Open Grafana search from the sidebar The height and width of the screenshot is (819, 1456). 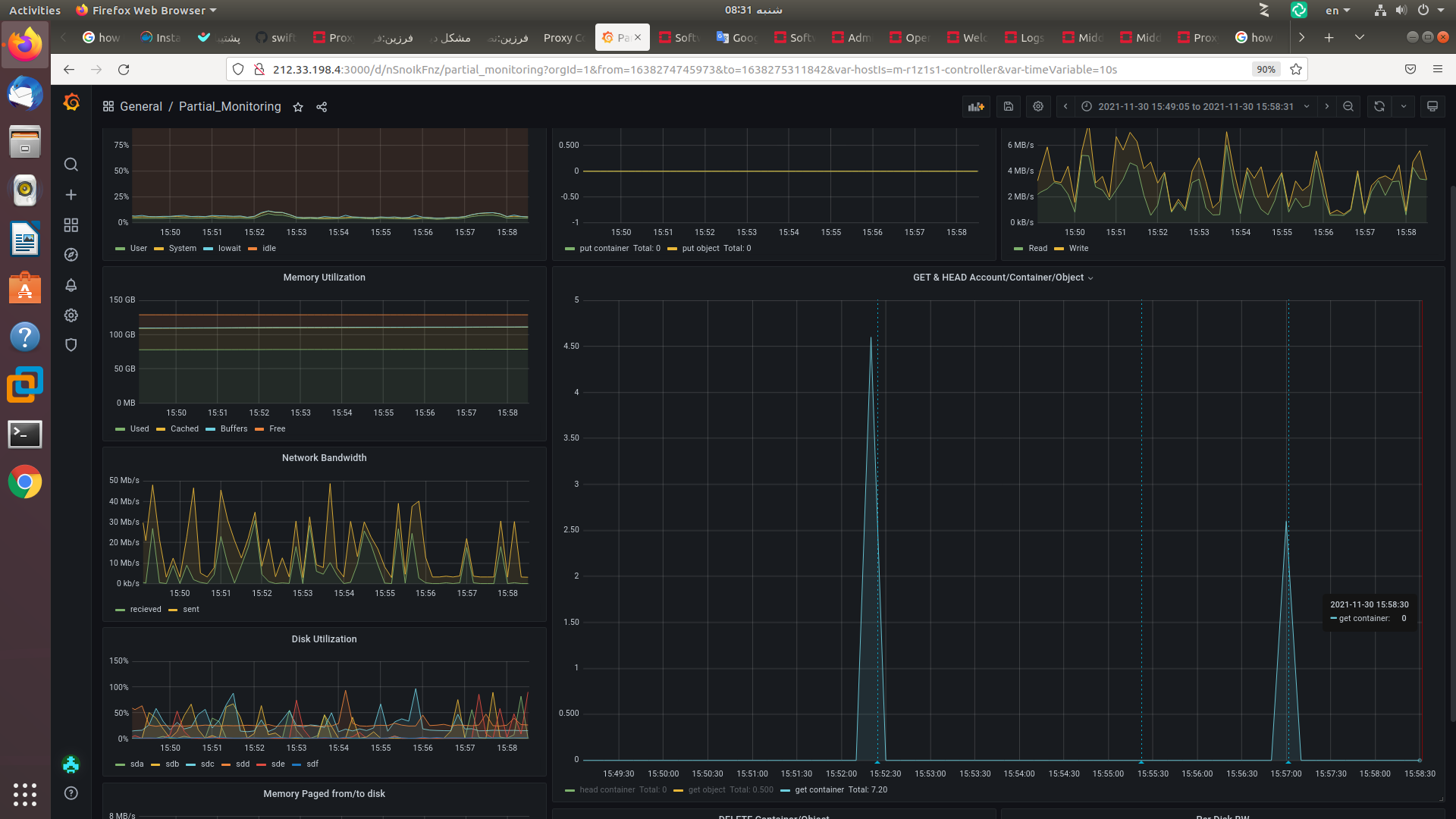coord(71,165)
